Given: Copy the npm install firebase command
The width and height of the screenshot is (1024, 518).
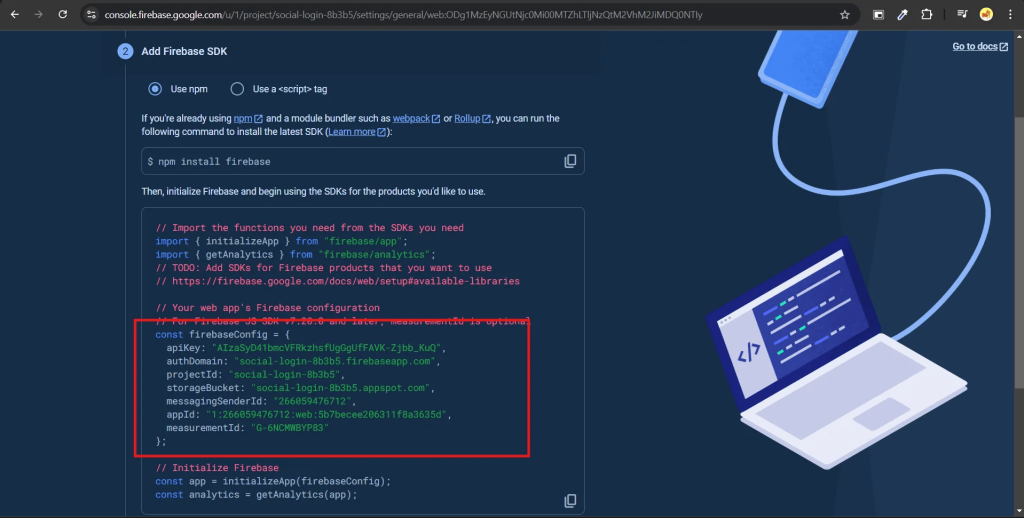Looking at the screenshot, I should click(570, 161).
